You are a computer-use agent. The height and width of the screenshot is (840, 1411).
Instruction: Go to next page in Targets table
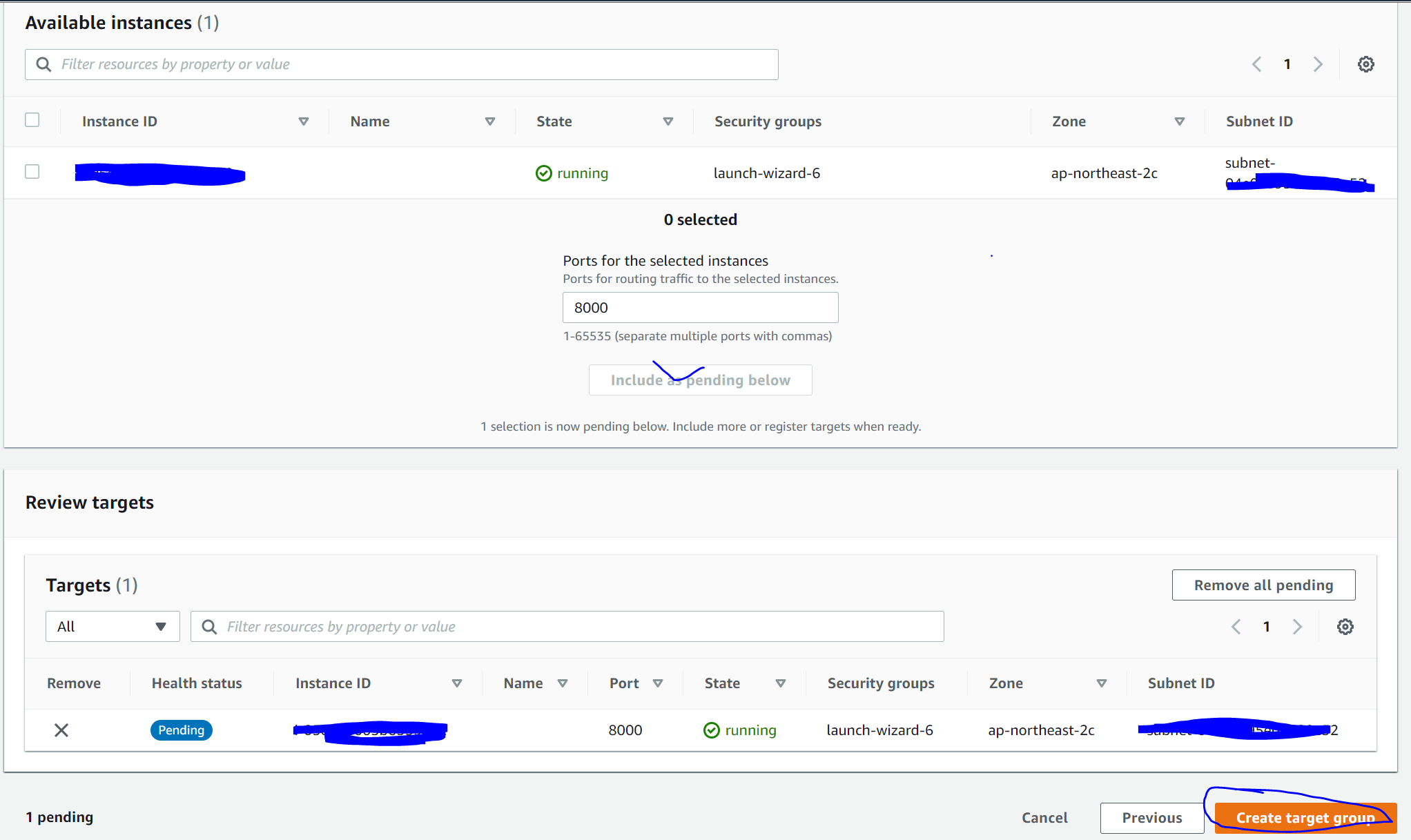tap(1297, 627)
